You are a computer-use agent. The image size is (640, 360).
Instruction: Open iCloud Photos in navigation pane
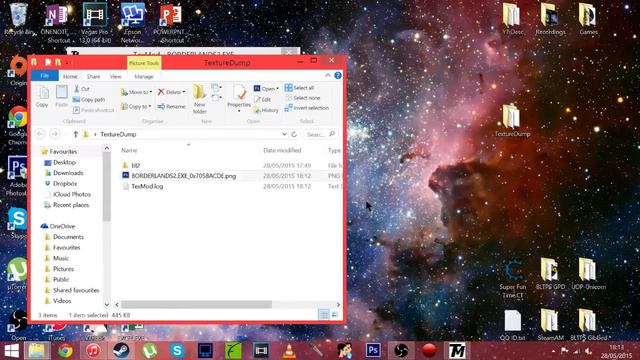tap(72, 194)
